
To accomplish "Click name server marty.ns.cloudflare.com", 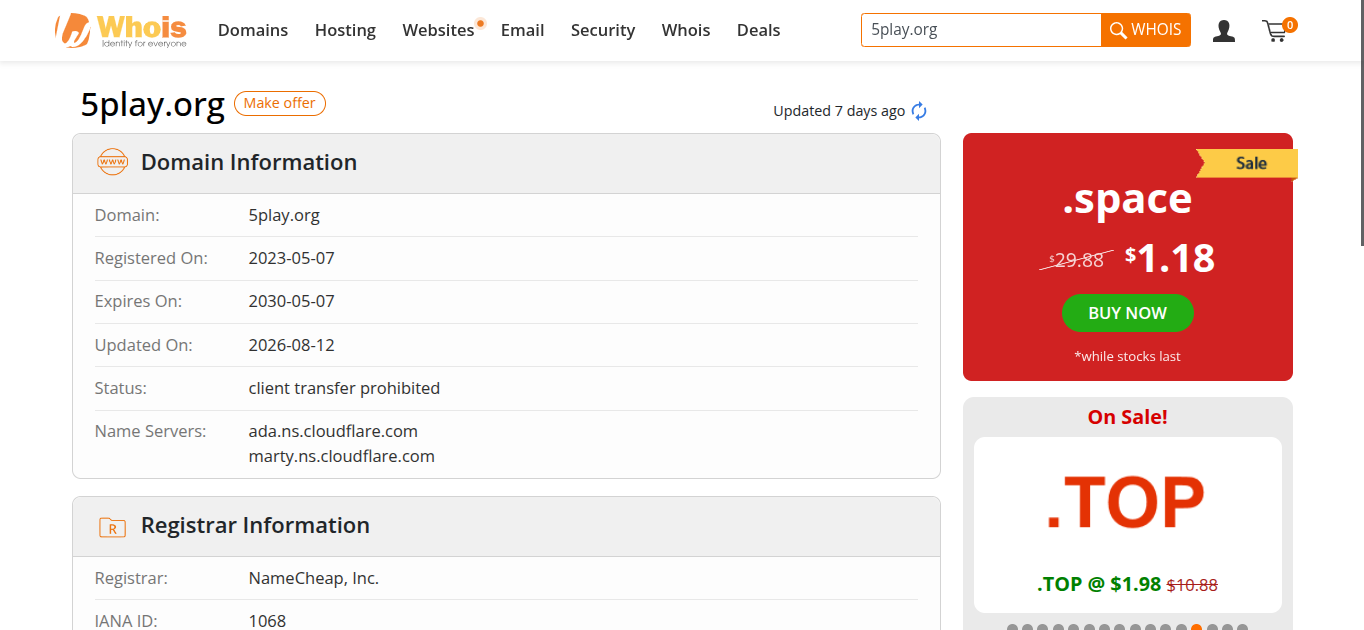I will click(341, 456).
